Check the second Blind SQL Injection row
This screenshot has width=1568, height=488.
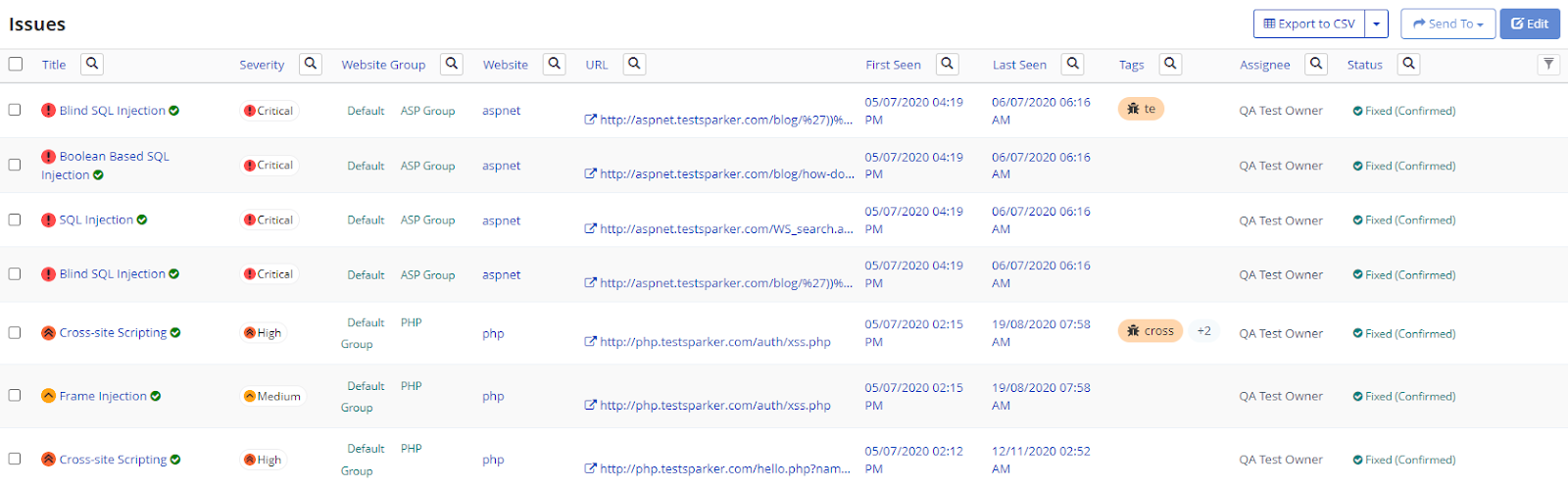pos(15,273)
